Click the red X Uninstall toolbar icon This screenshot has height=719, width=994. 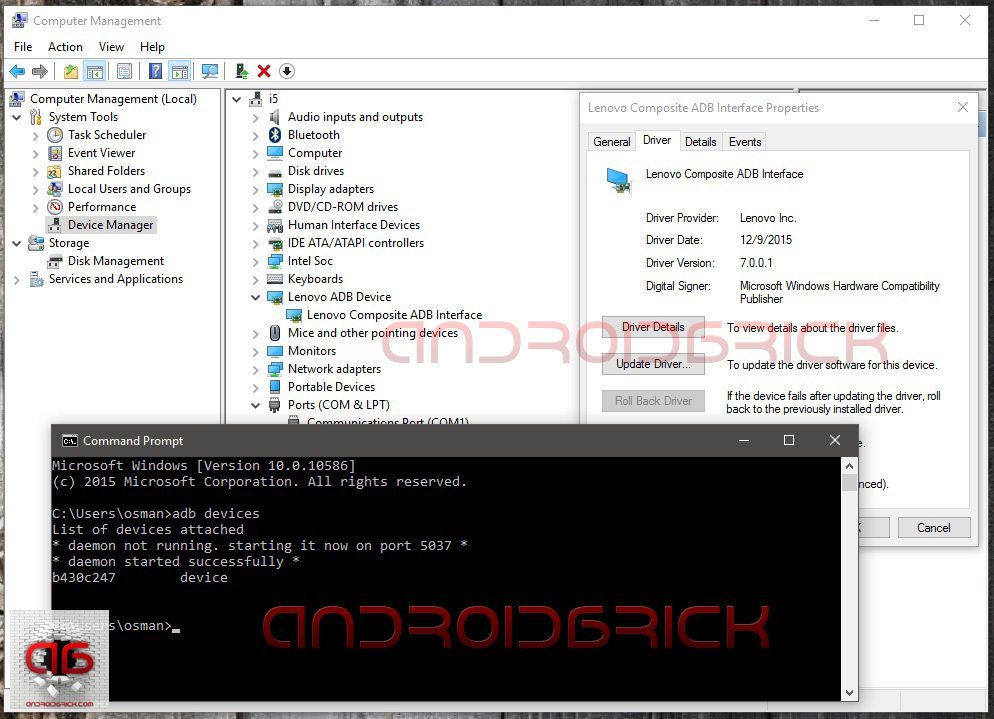(x=264, y=71)
